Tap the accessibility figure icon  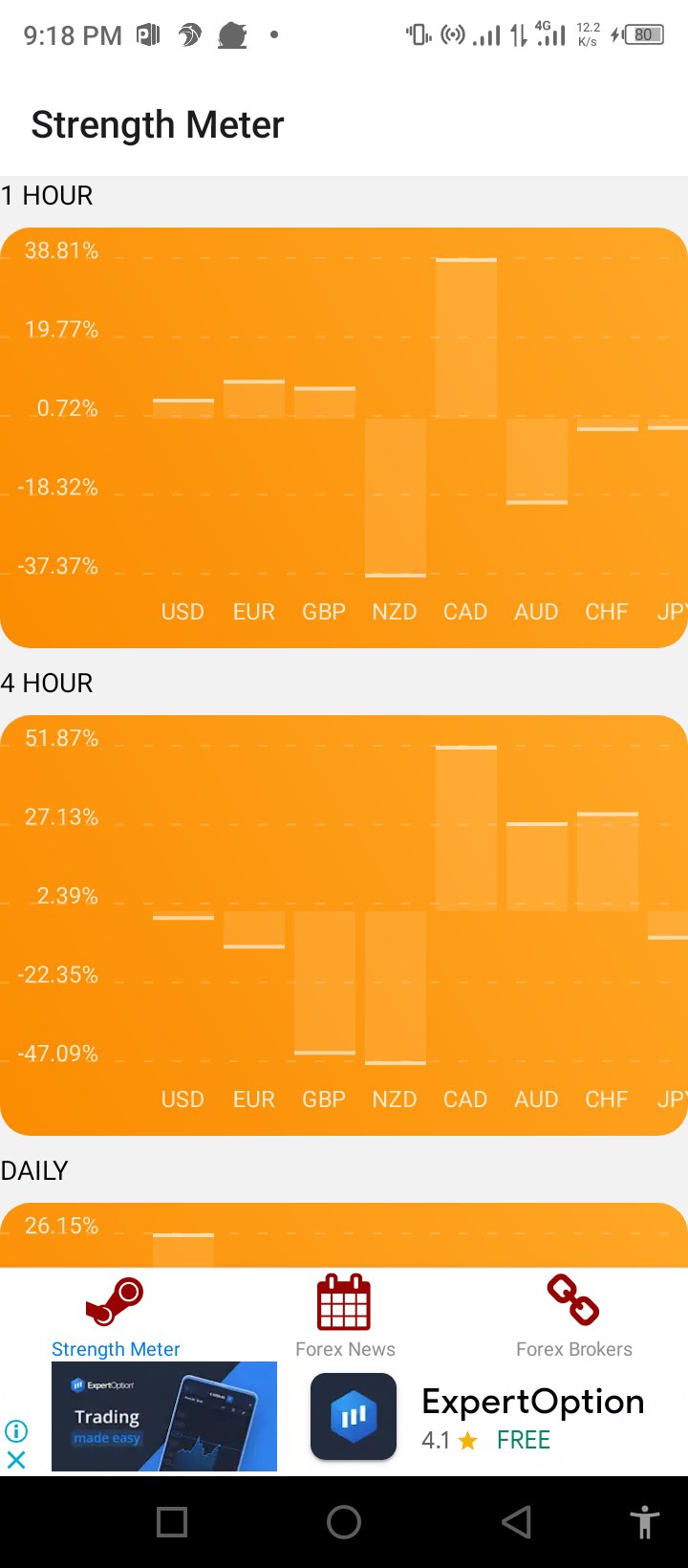click(x=645, y=1522)
